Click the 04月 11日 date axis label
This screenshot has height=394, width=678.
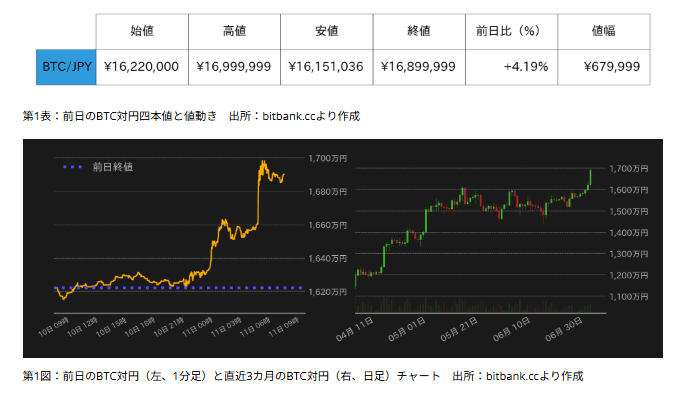(x=355, y=329)
